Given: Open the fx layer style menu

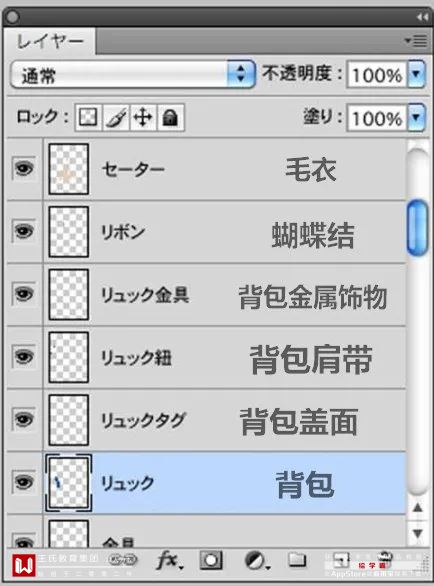Looking at the screenshot, I should point(169,561).
